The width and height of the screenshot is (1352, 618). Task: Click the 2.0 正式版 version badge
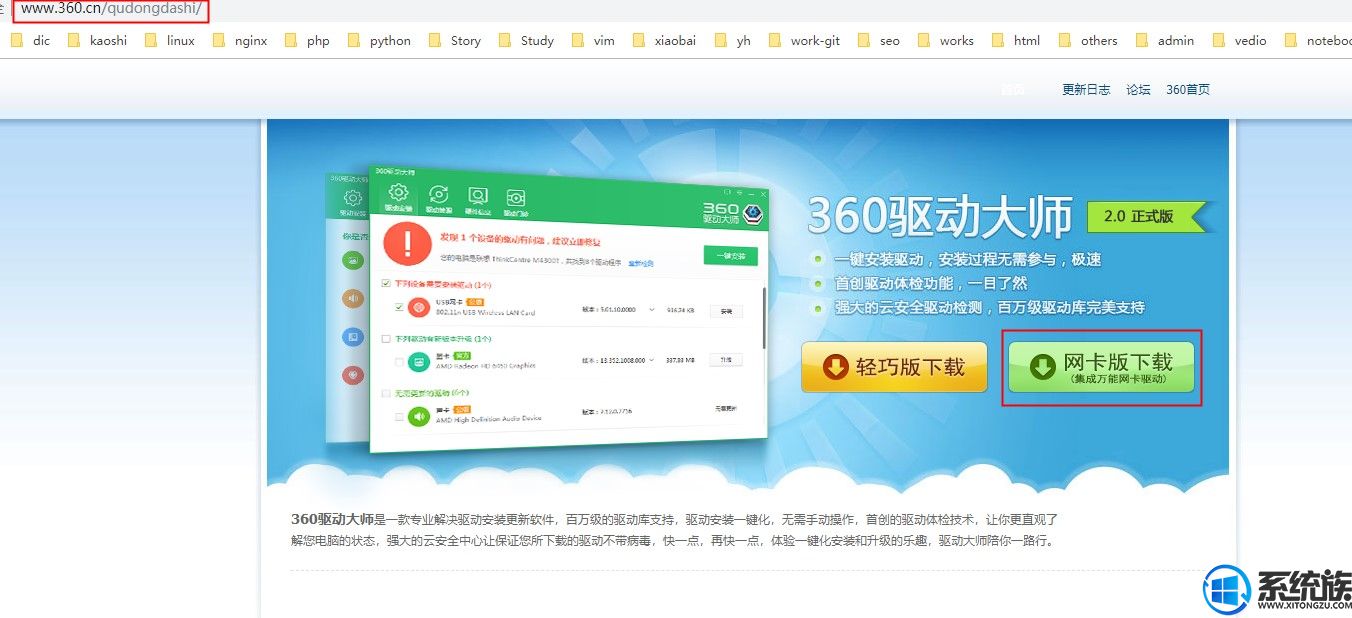[1151, 216]
